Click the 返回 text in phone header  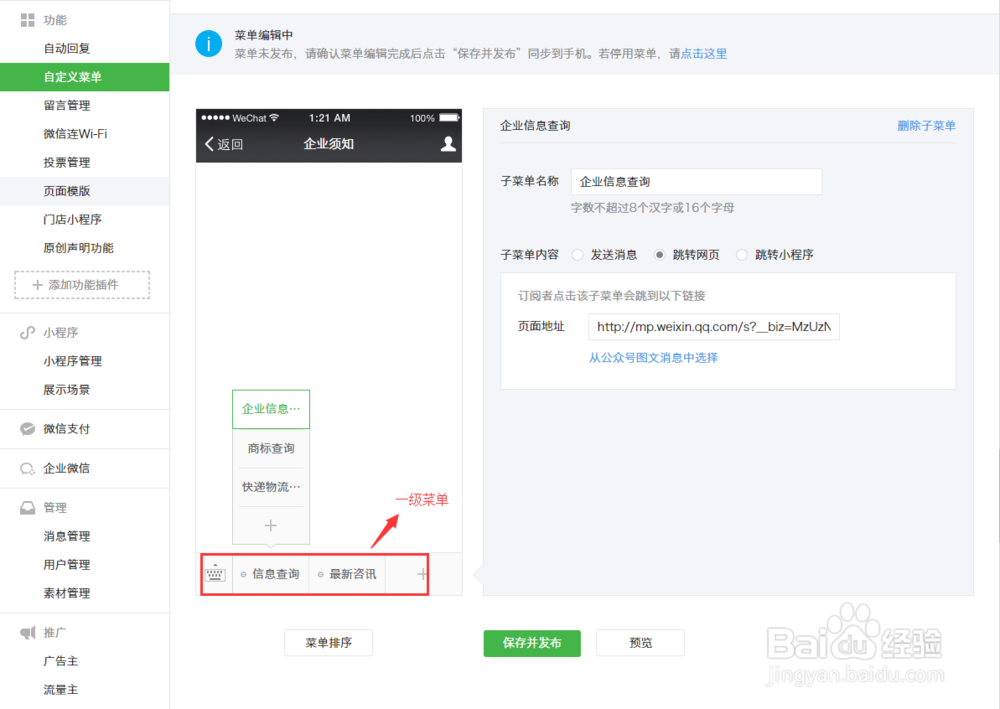[230, 145]
